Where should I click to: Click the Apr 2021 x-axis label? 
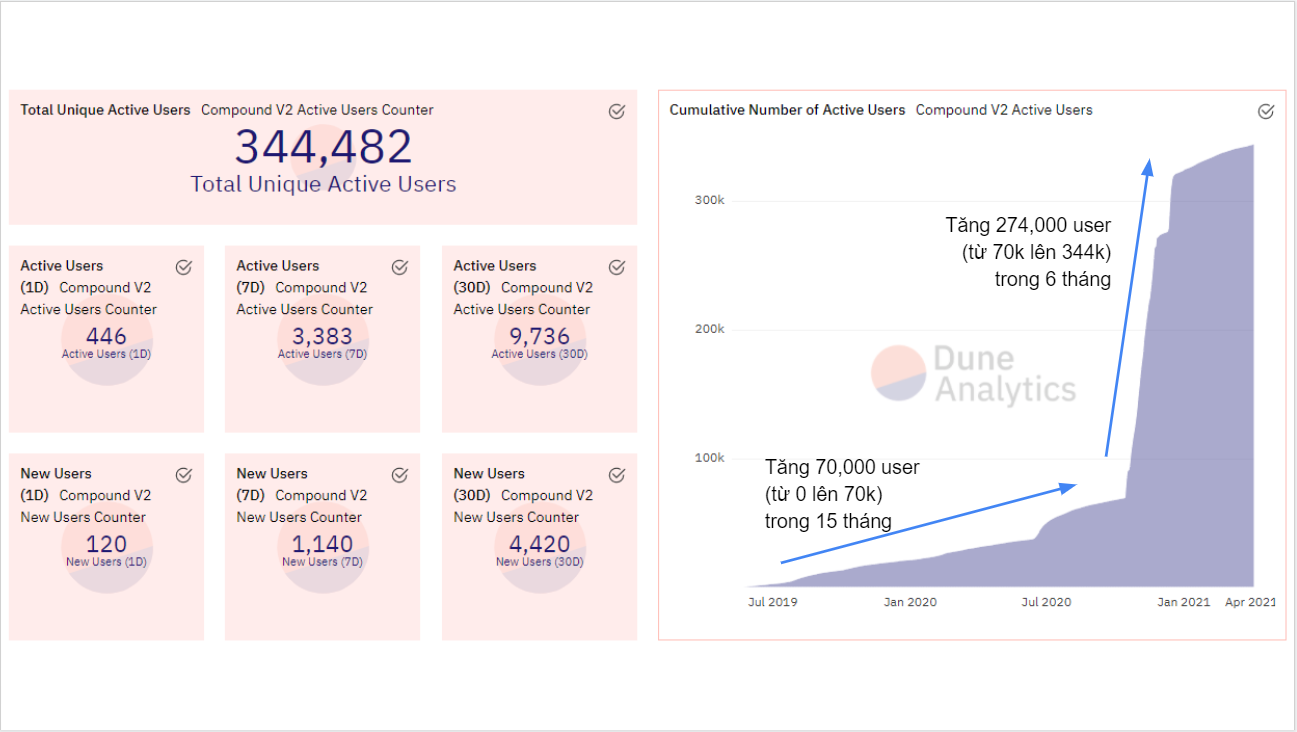pyautogui.click(x=1250, y=602)
